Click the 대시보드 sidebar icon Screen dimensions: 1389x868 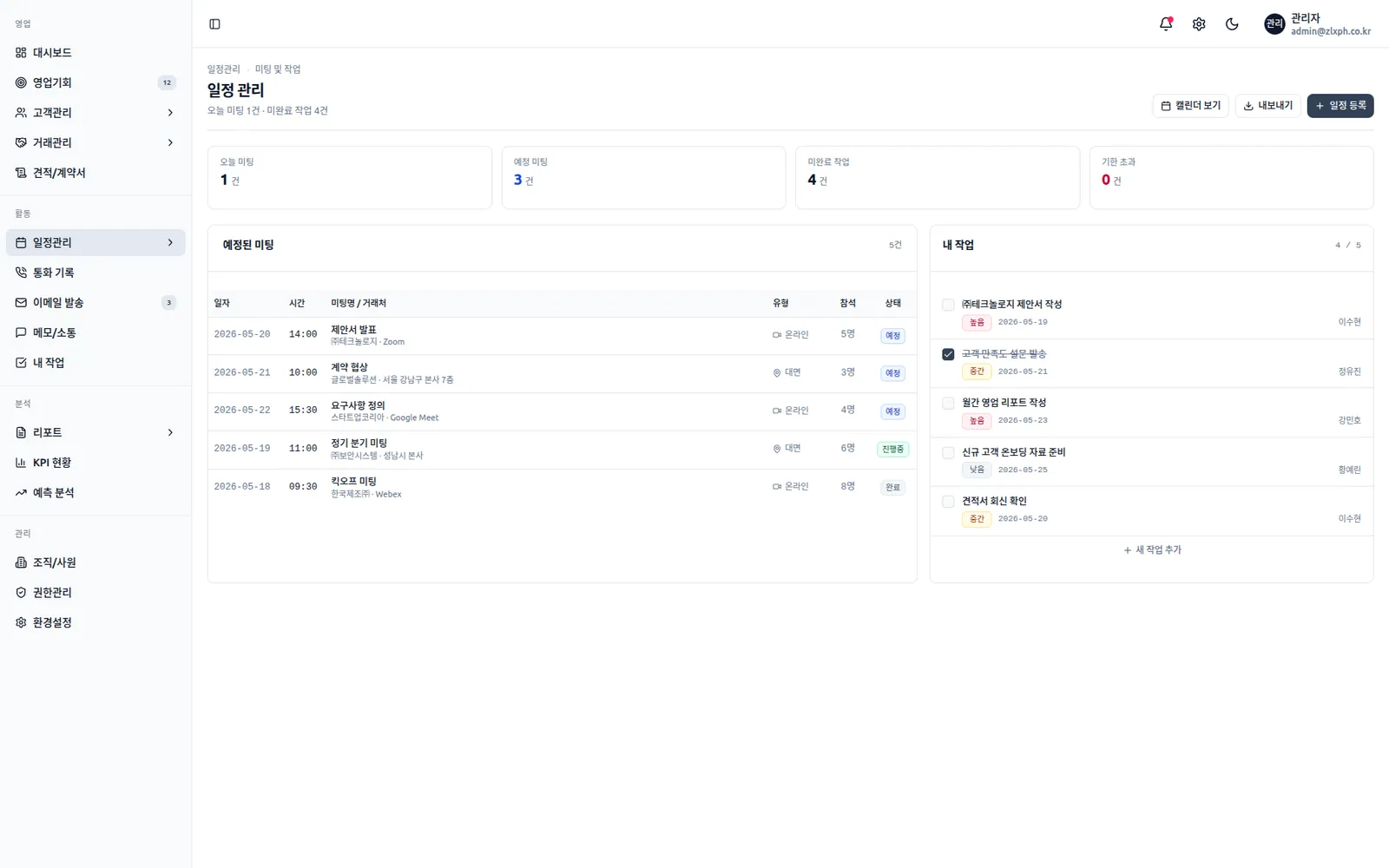pyautogui.click(x=21, y=53)
